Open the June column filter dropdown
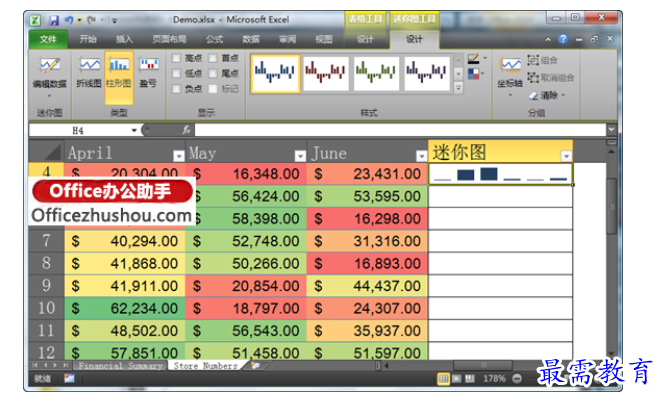Image resolution: width=661 pixels, height=403 pixels. tap(422, 156)
